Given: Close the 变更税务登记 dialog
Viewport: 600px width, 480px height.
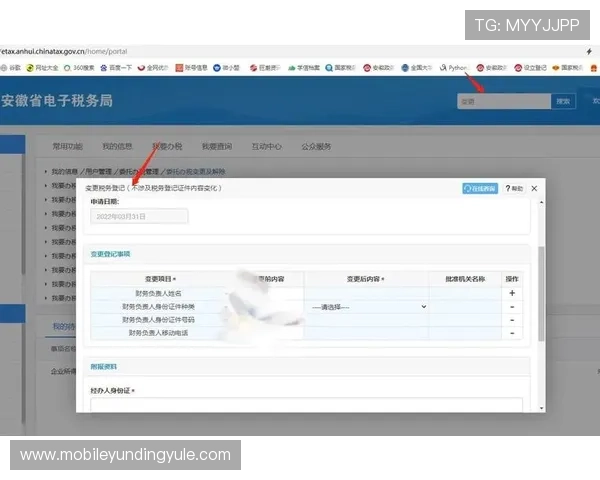Looking at the screenshot, I should click(534, 188).
